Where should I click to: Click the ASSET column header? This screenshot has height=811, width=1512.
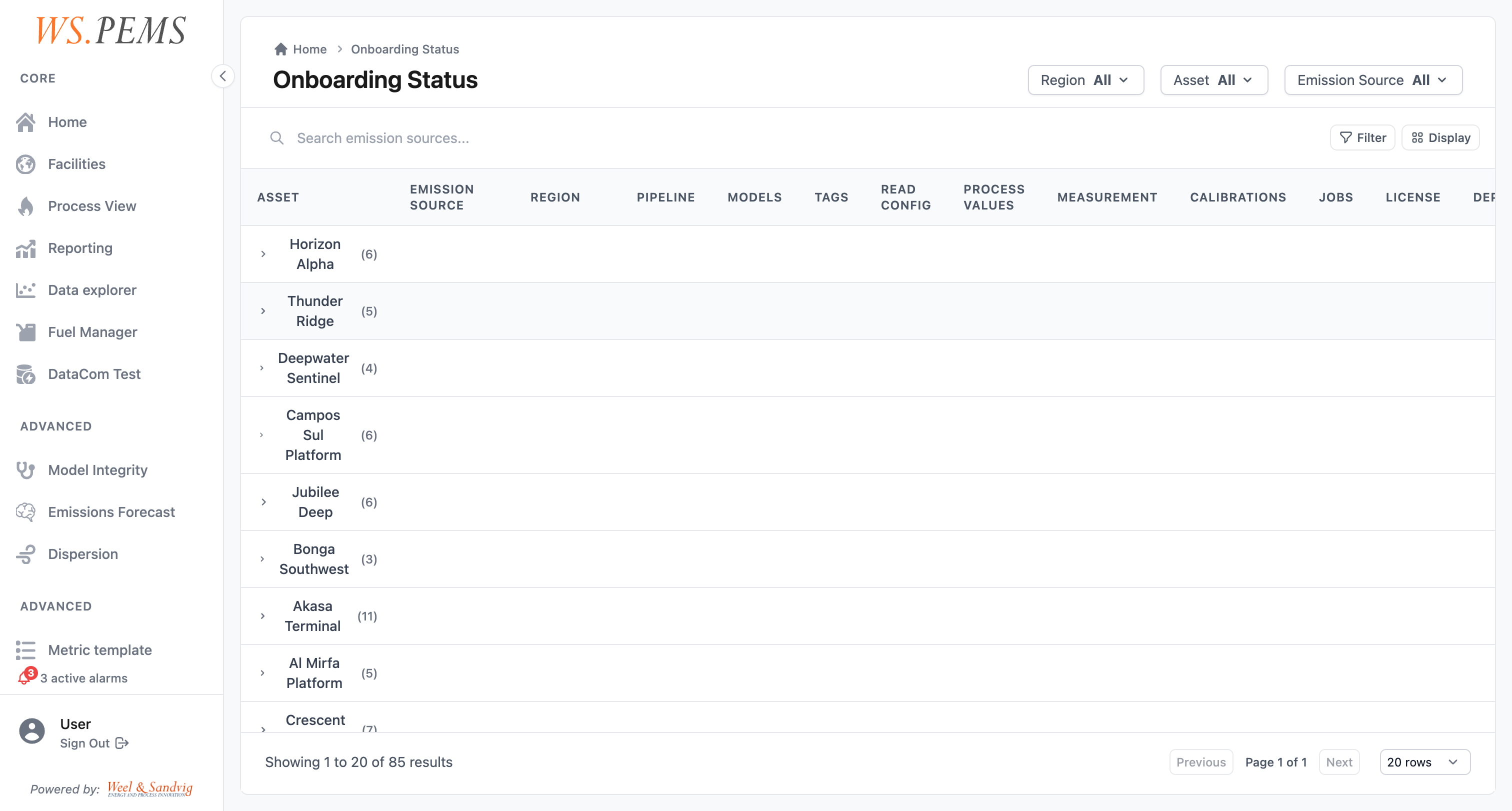278,197
